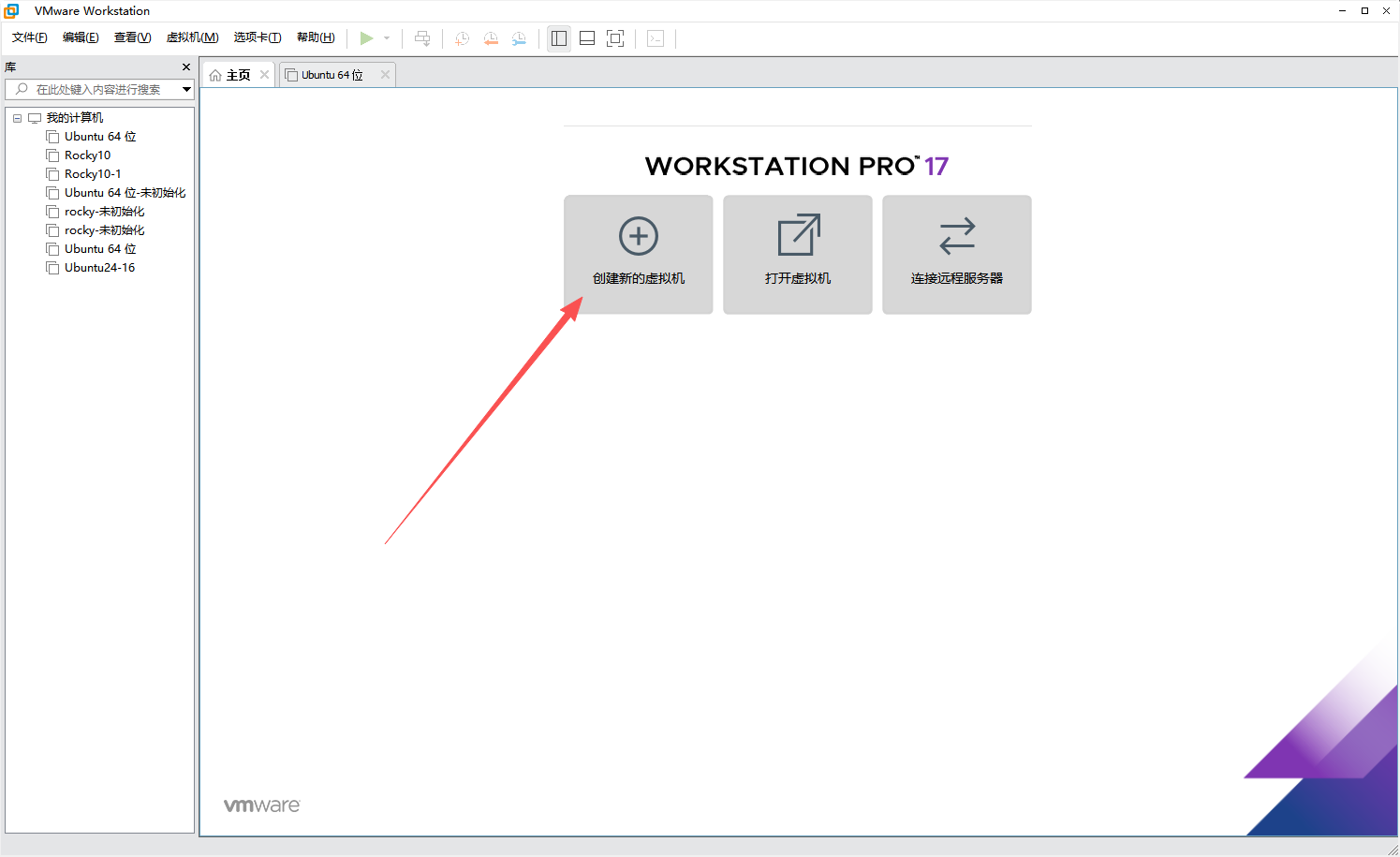The height and width of the screenshot is (857, 1400).
Task: Click the revert to snapshot icon
Action: tap(490, 38)
